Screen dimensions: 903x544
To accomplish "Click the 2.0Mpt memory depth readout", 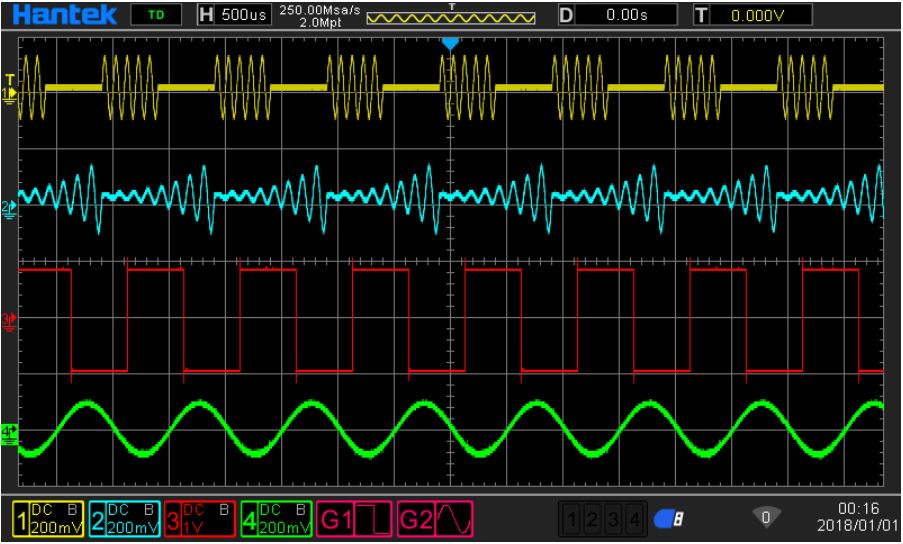I will 320,22.
